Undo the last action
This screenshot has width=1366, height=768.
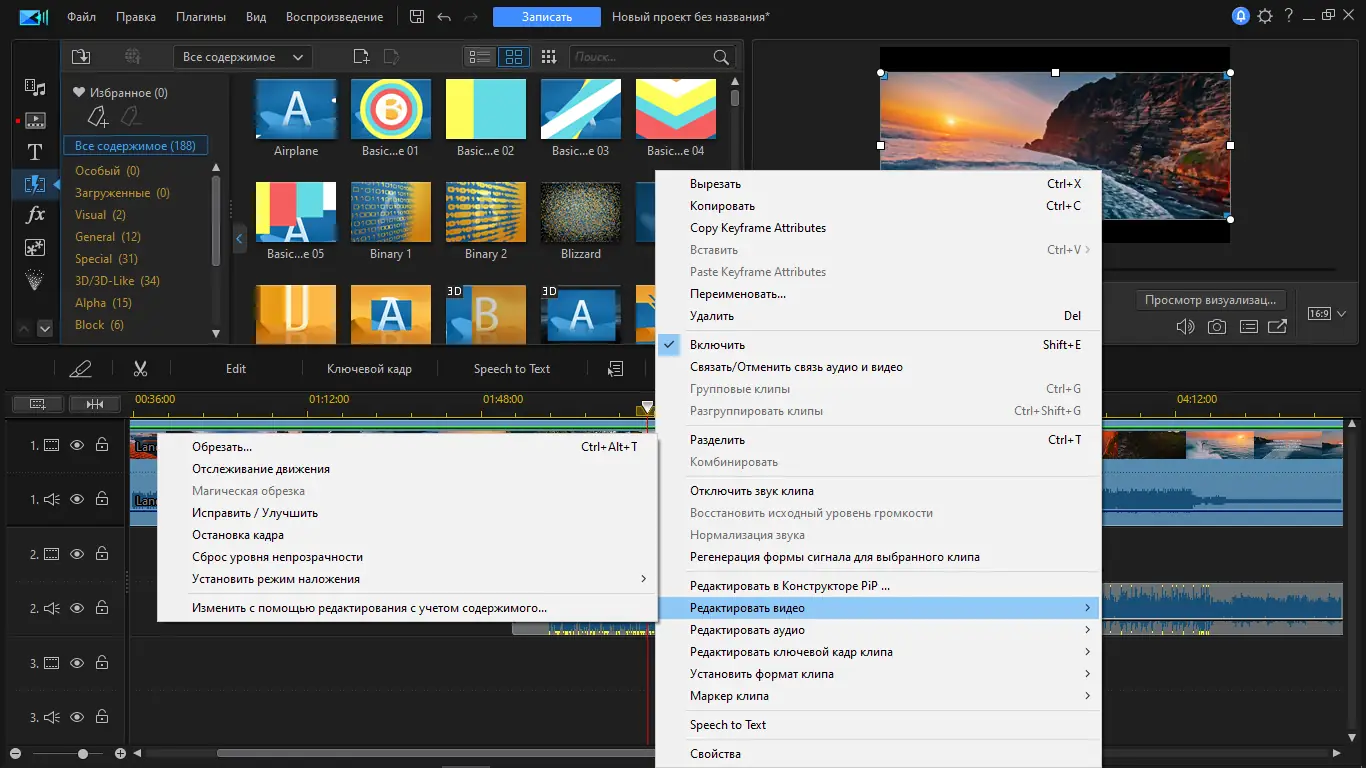point(444,17)
